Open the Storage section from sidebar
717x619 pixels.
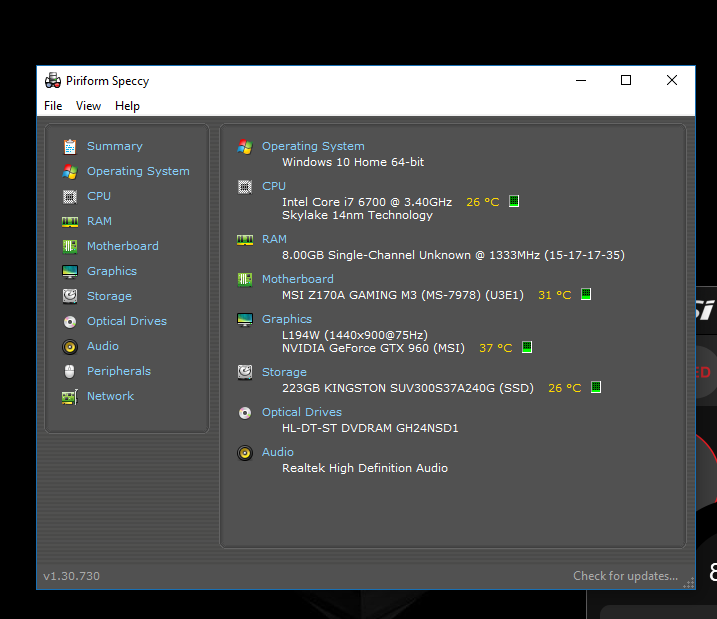[109, 296]
